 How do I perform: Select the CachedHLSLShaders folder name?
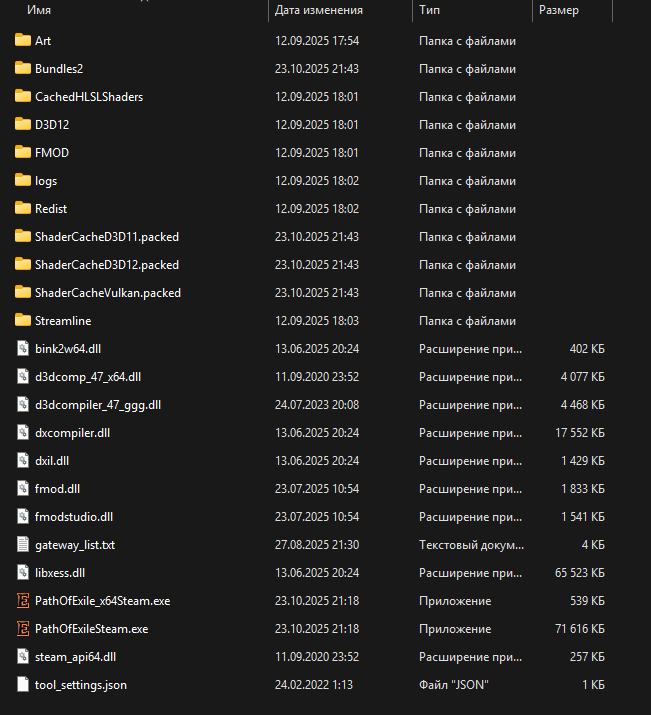coord(89,97)
